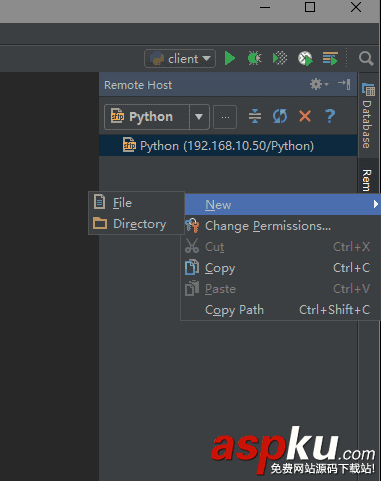381x481 pixels.
Task: Open the client run configuration dropdown
Action: coord(180,59)
